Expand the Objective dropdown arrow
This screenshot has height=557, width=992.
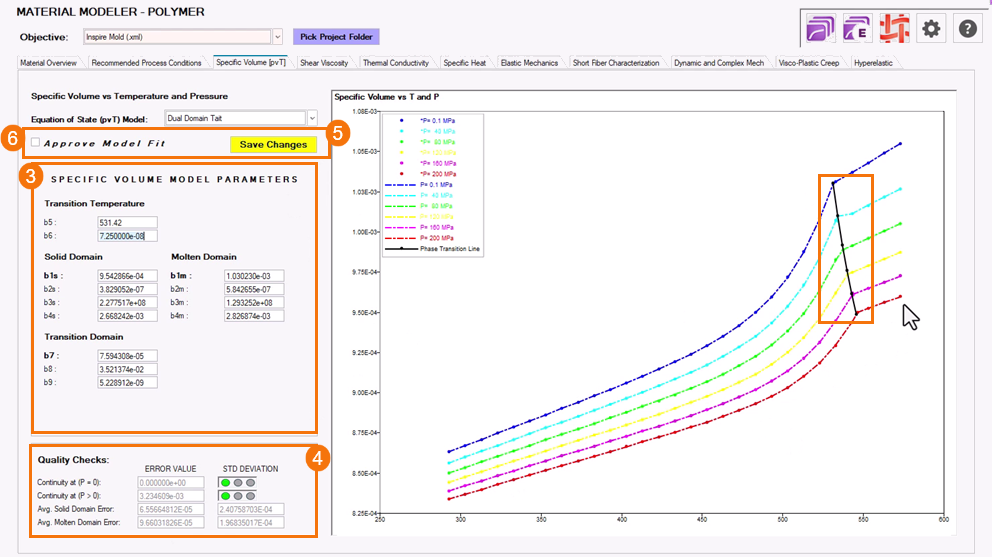(278, 37)
